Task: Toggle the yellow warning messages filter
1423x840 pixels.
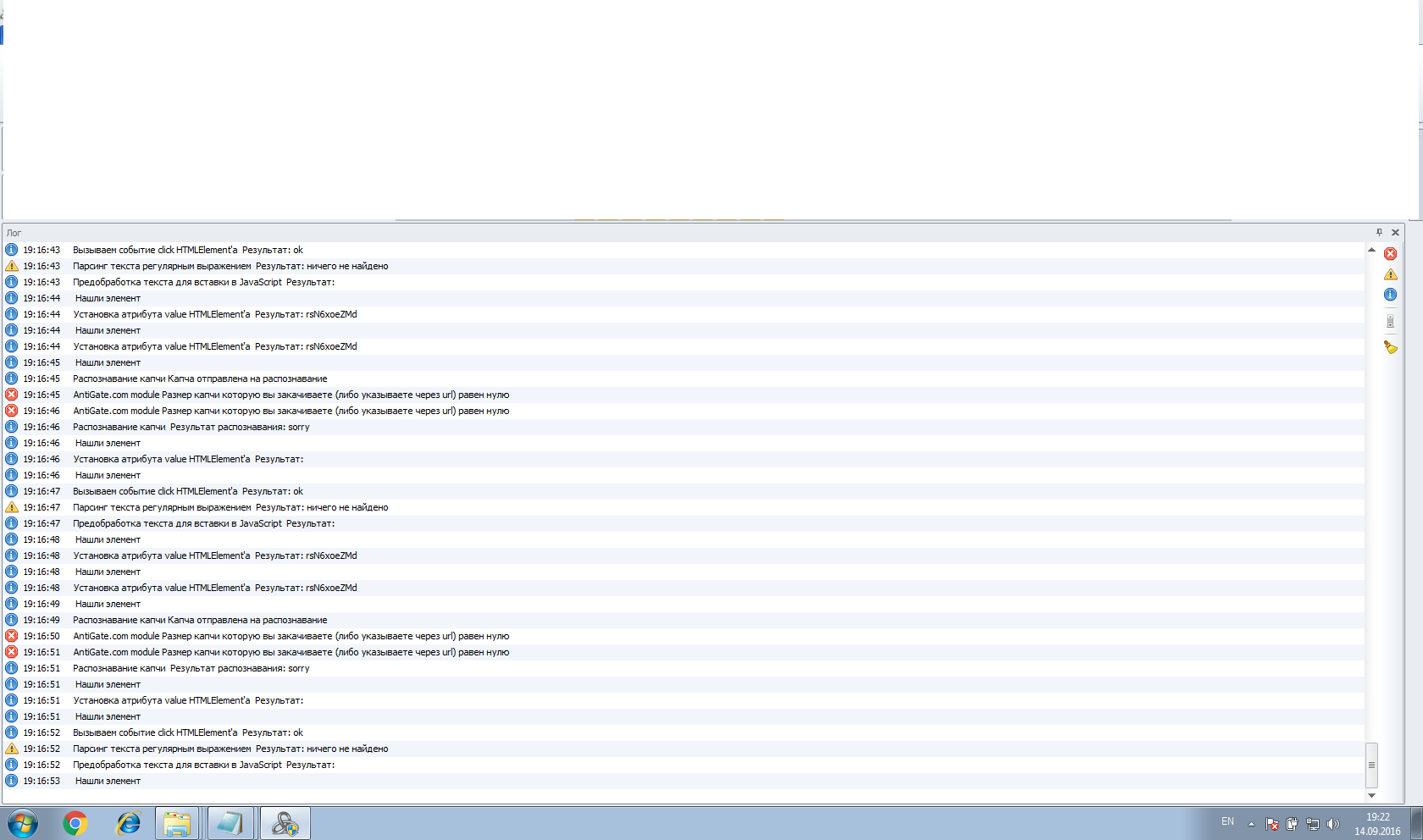Action: click(1390, 274)
